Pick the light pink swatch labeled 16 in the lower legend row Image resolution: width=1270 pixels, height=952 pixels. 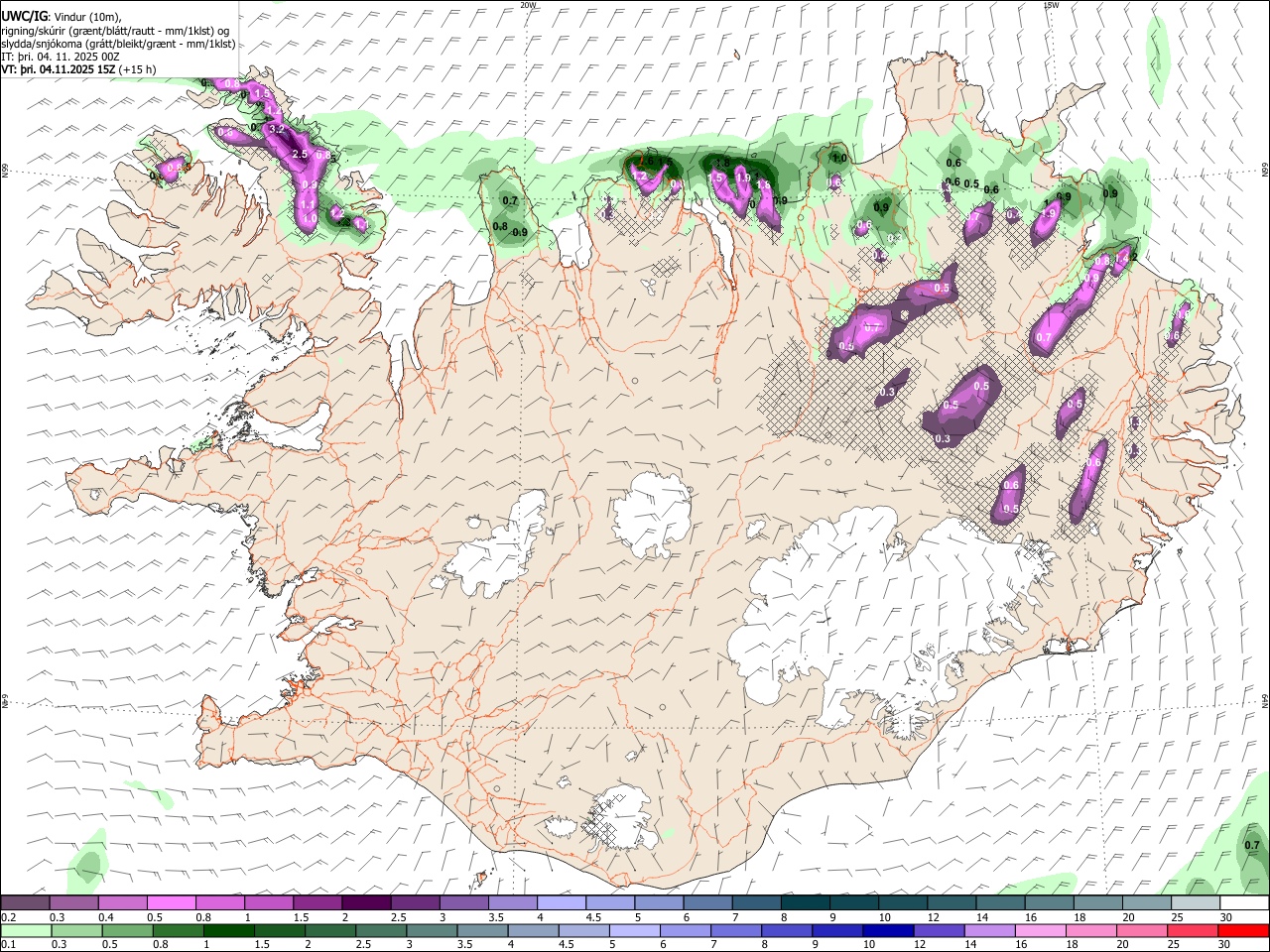click(1040, 930)
